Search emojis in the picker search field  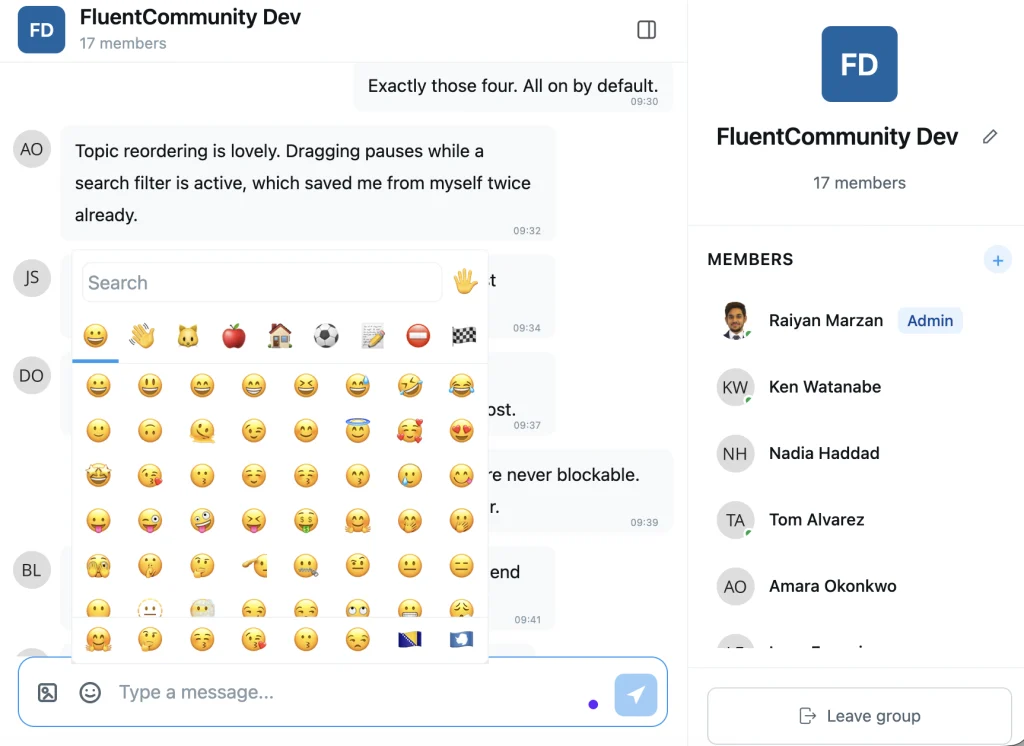[262, 282]
